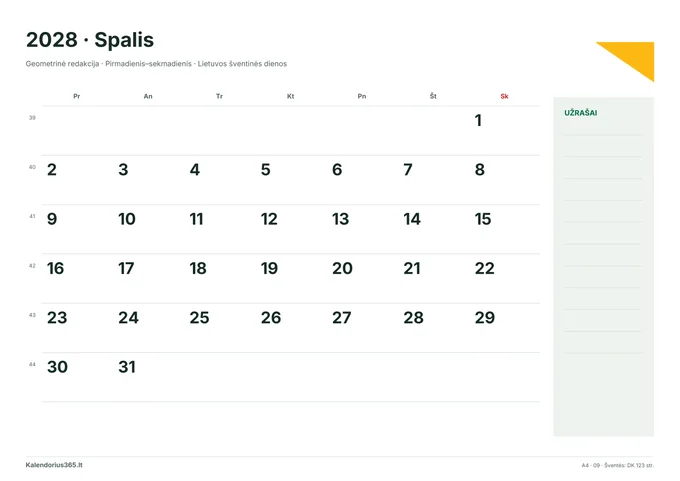Viewport: 680px width, 481px height.
Task: Select date 22 in Sunday column
Action: pyautogui.click(x=484, y=268)
